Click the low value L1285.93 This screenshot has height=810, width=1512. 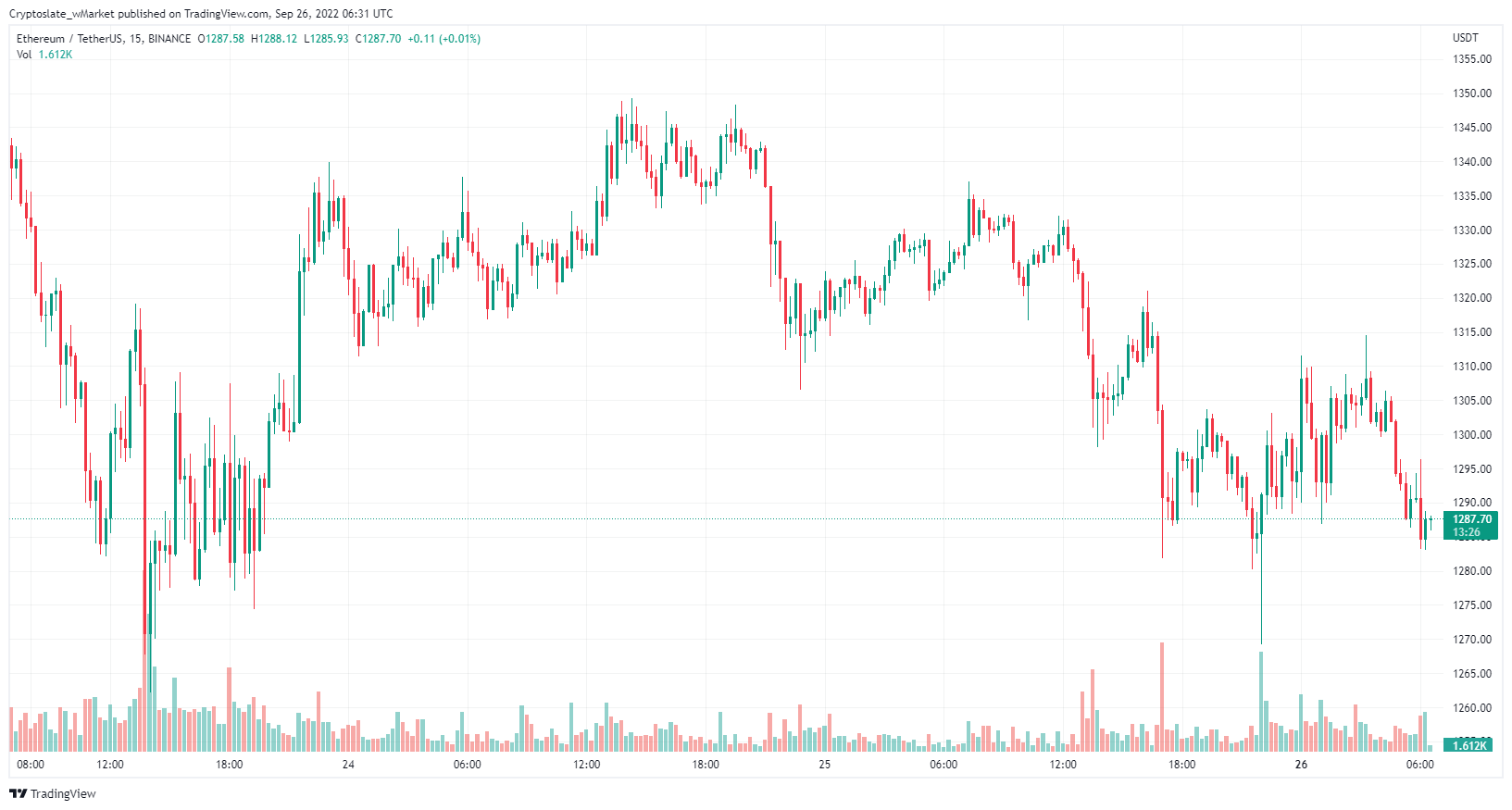click(x=327, y=39)
